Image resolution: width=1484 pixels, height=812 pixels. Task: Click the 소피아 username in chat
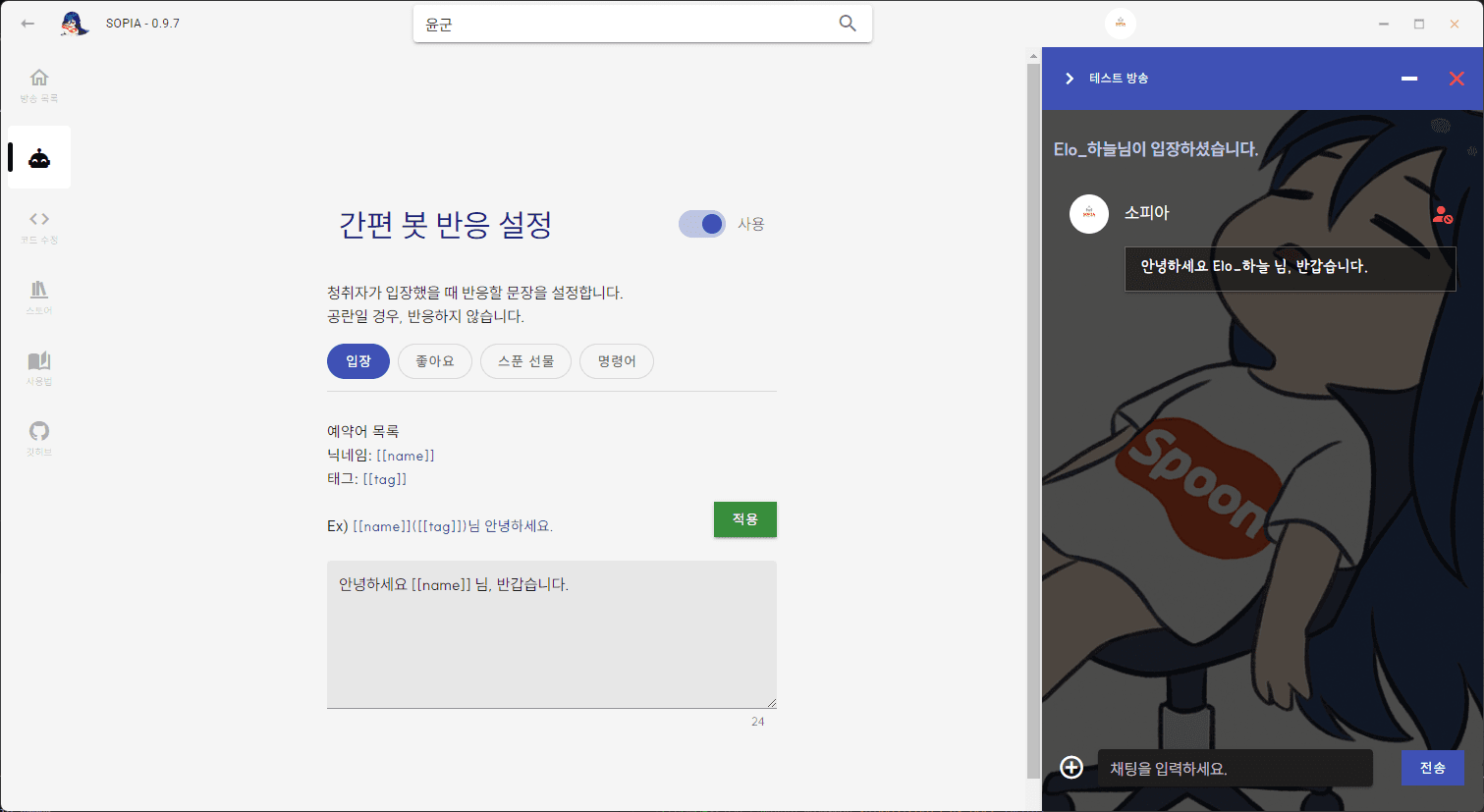click(1147, 213)
